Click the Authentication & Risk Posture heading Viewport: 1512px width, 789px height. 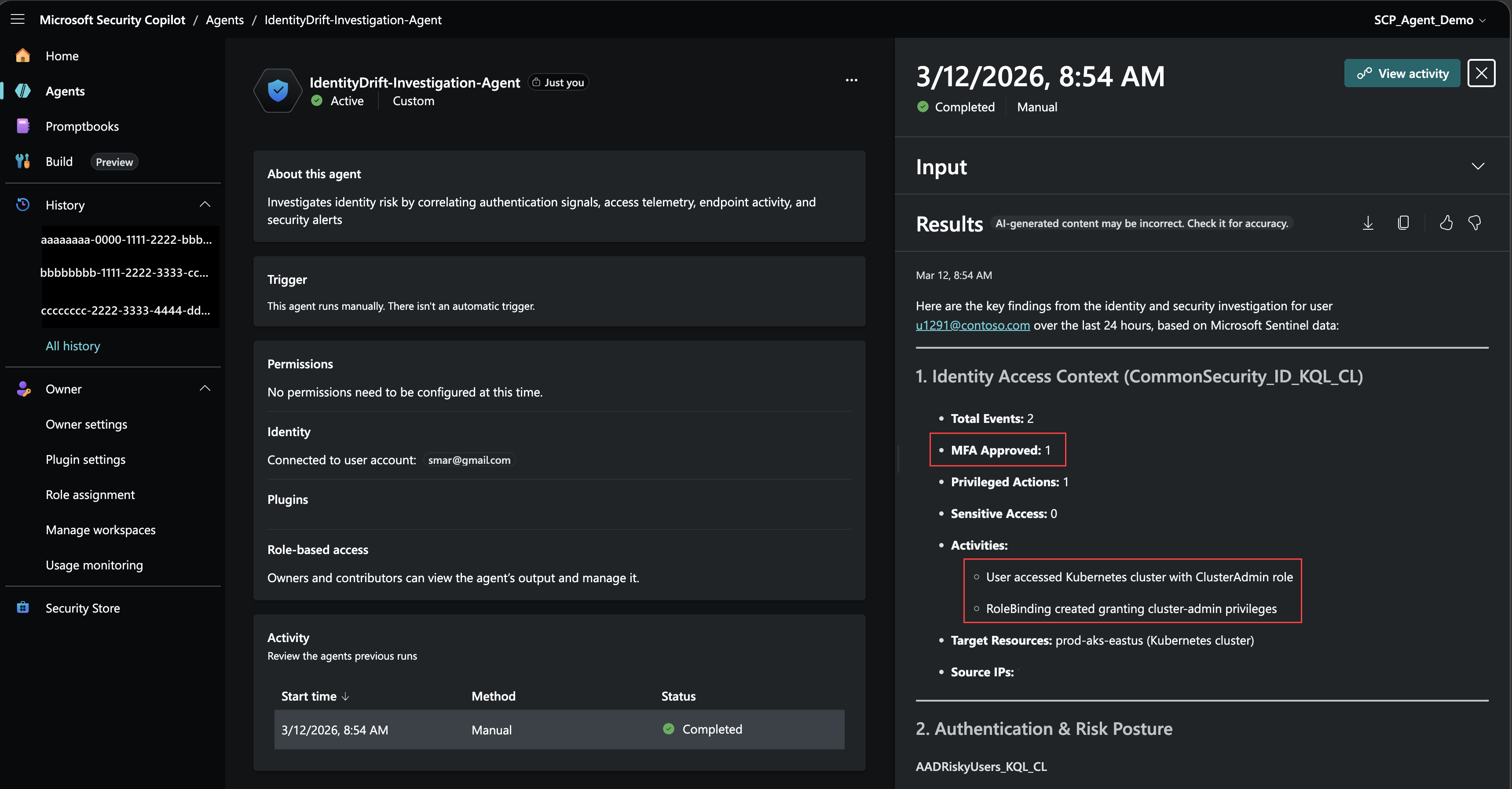[x=1043, y=729]
